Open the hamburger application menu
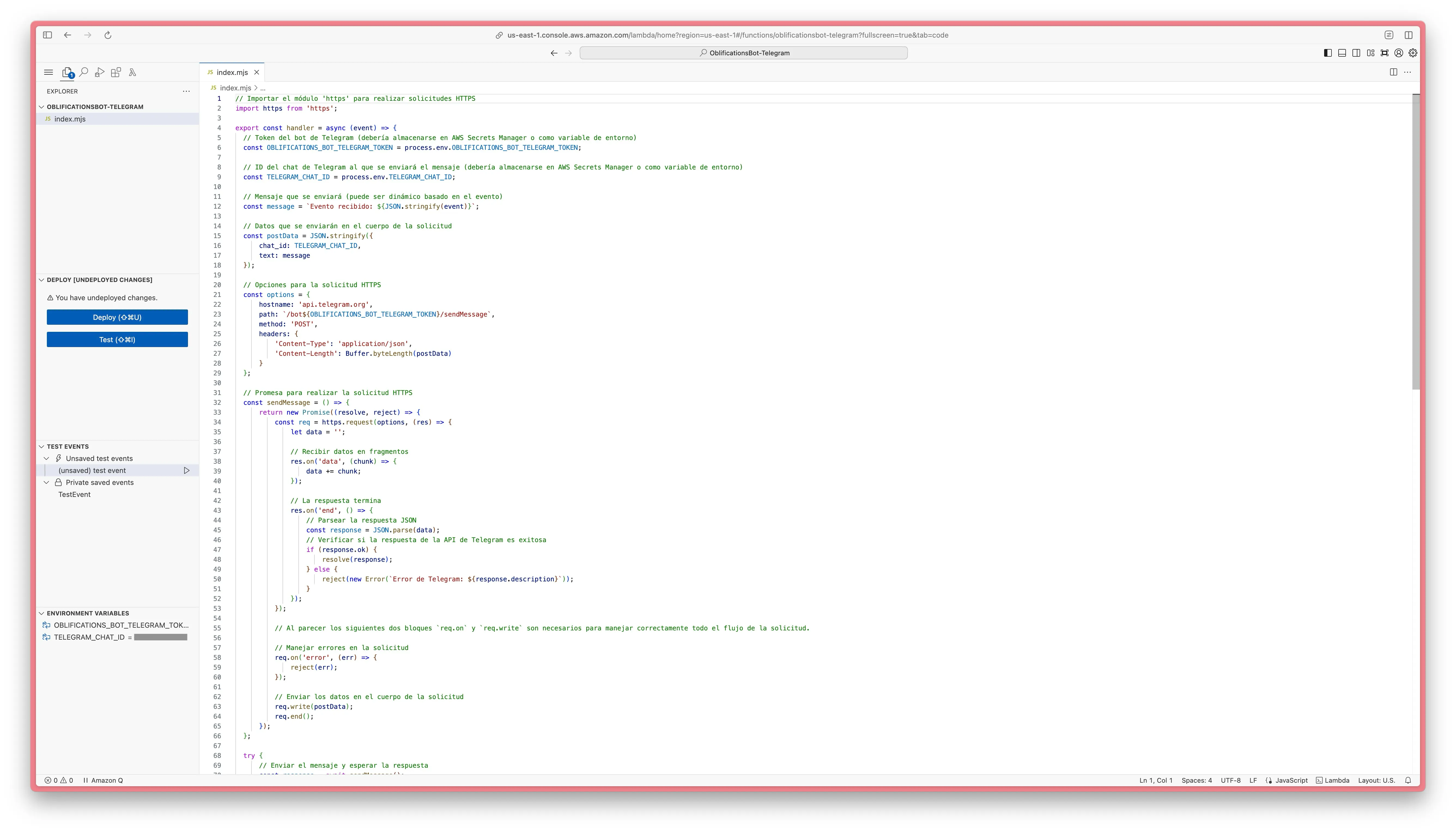Viewport: 1456px width, 832px height. [x=48, y=72]
